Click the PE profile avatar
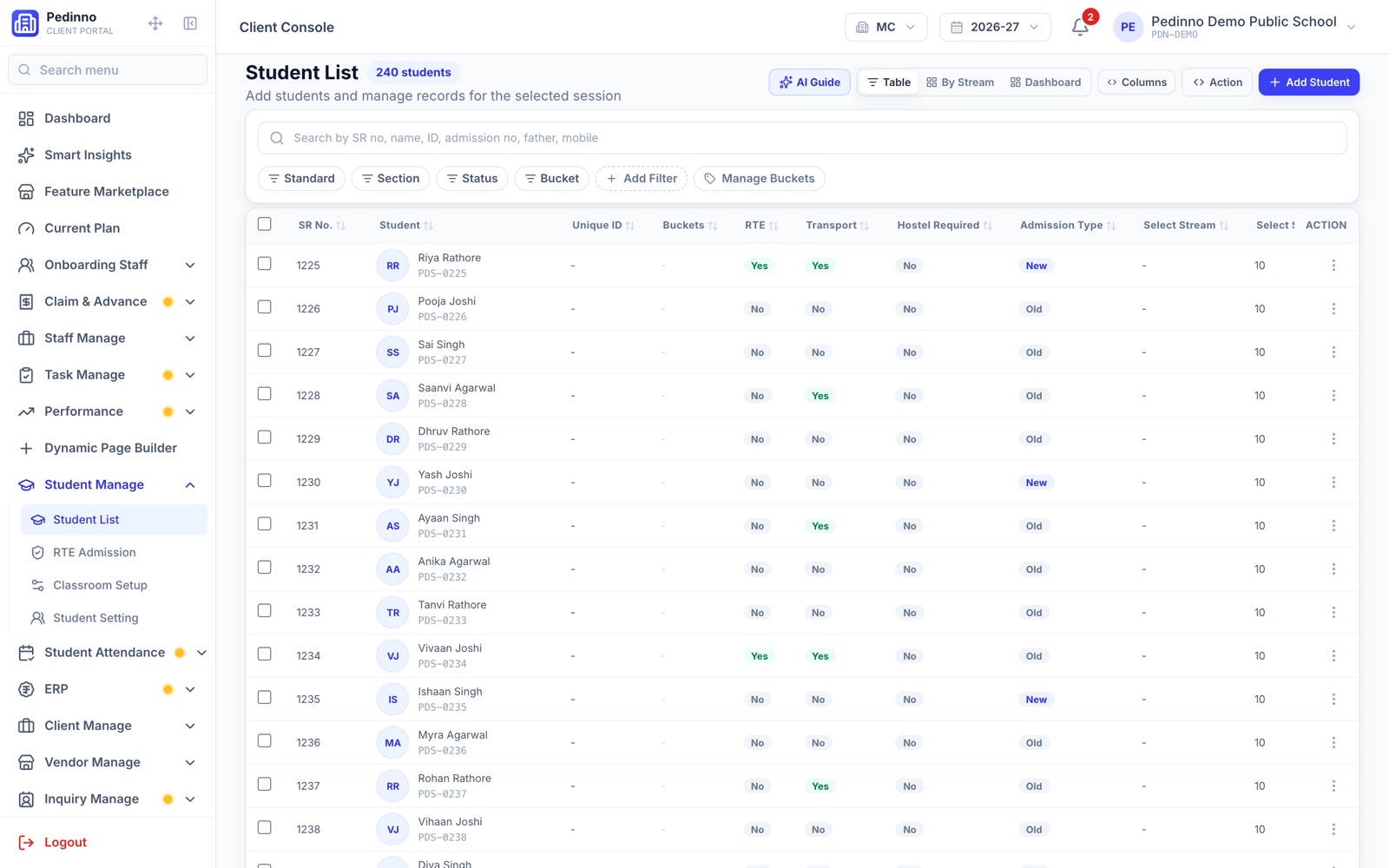Screen dimensions: 1389x868 click(1128, 27)
